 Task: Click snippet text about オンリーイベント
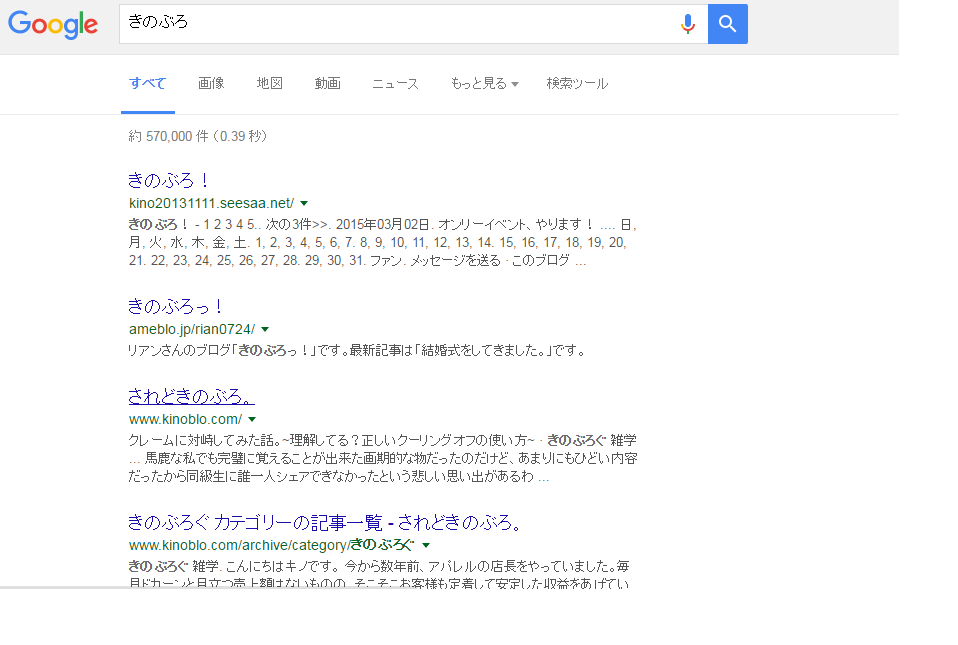(382, 242)
